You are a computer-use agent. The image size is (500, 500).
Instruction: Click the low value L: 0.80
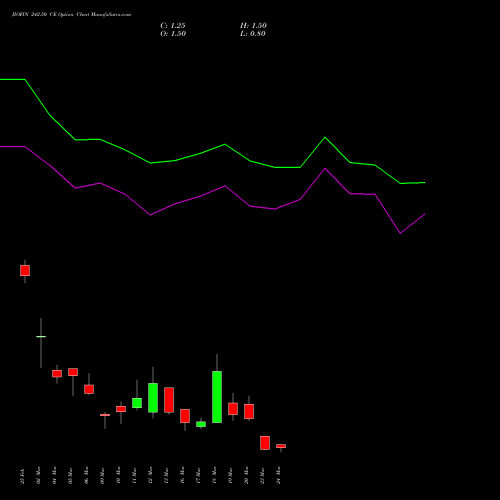pos(253,34)
